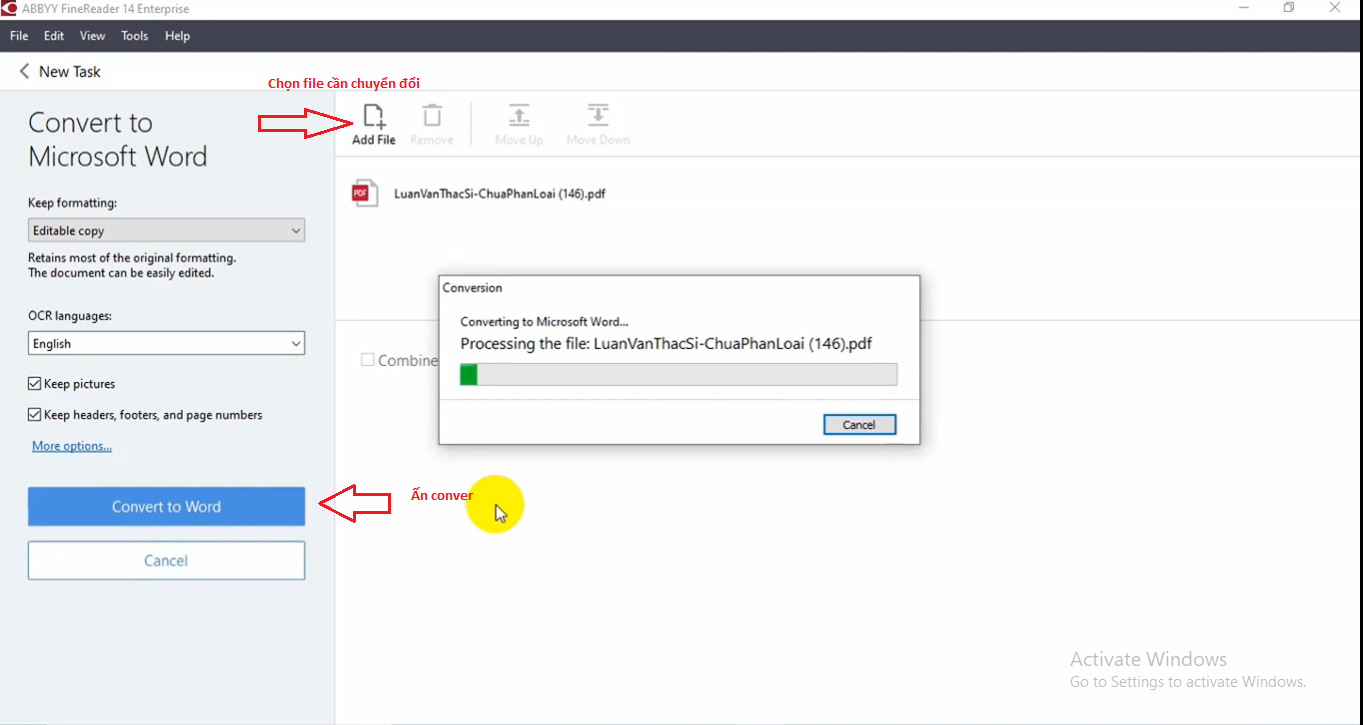
Task: Click the conversion progress bar
Action: [x=678, y=375]
